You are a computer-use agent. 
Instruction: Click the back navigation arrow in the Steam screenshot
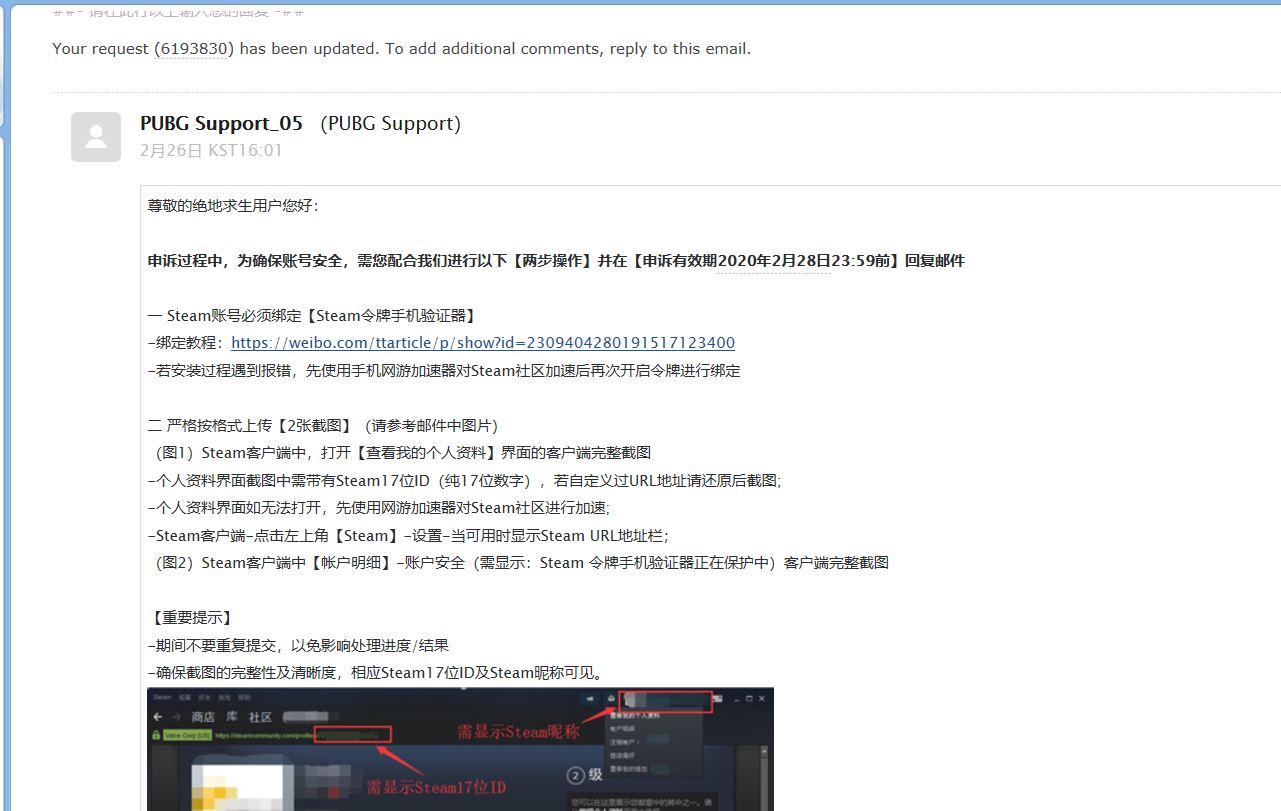tap(157, 717)
